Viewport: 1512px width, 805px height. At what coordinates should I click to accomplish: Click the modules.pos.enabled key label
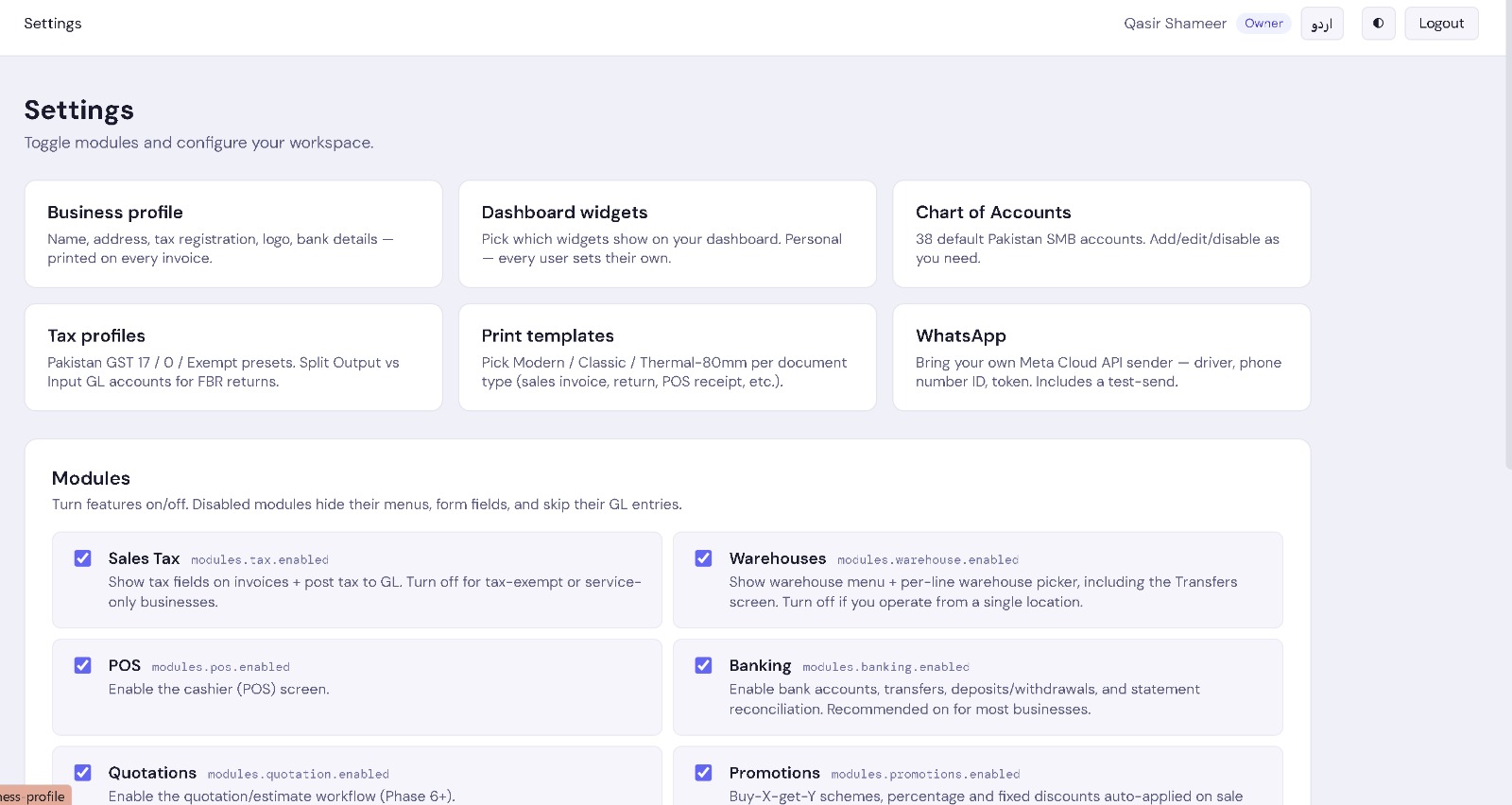coord(221,667)
